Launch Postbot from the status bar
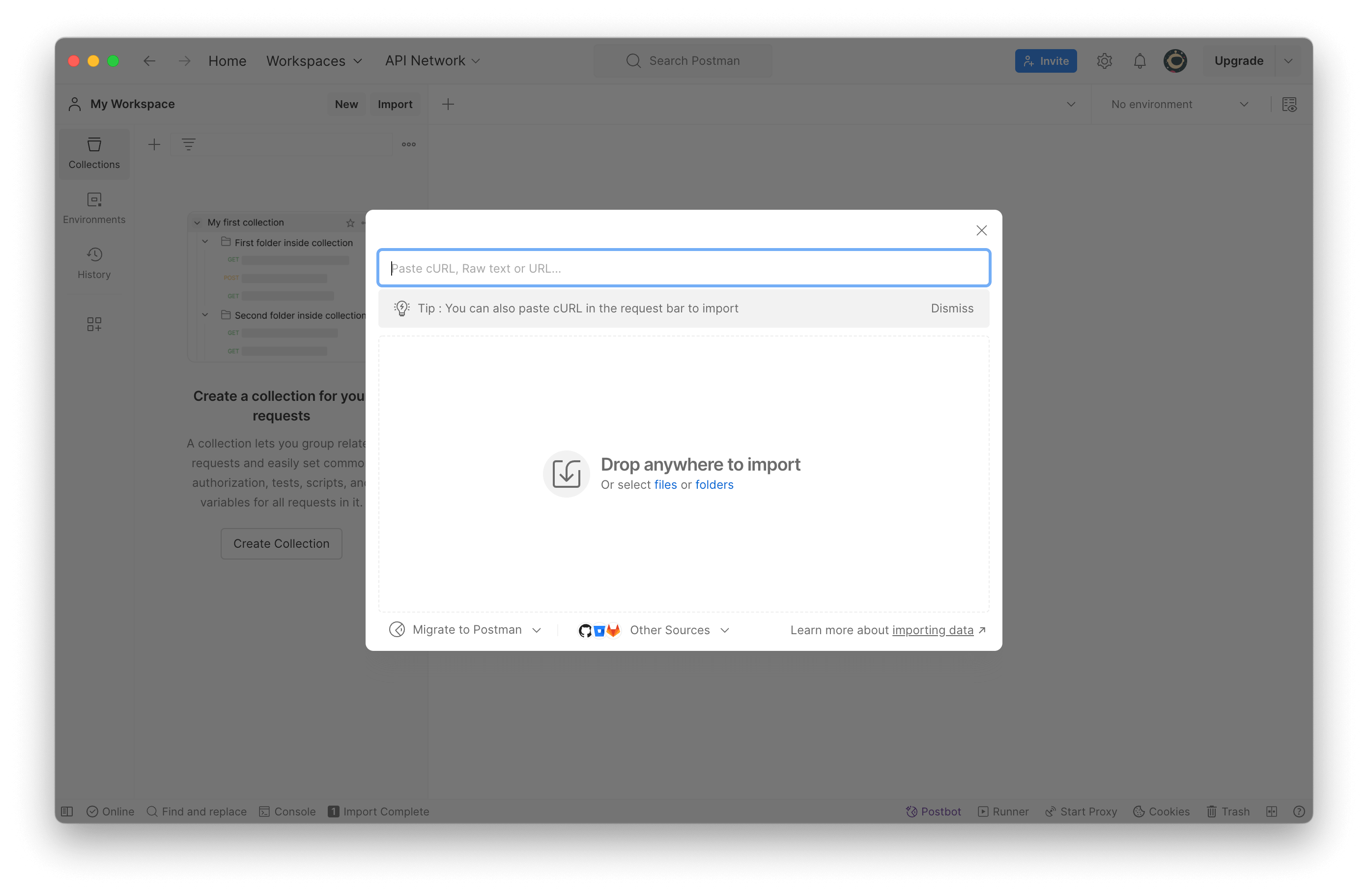 pos(933,811)
